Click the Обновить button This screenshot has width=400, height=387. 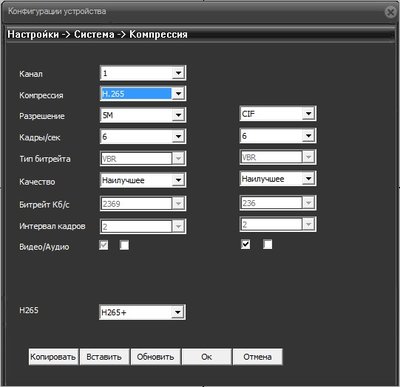(x=155, y=357)
